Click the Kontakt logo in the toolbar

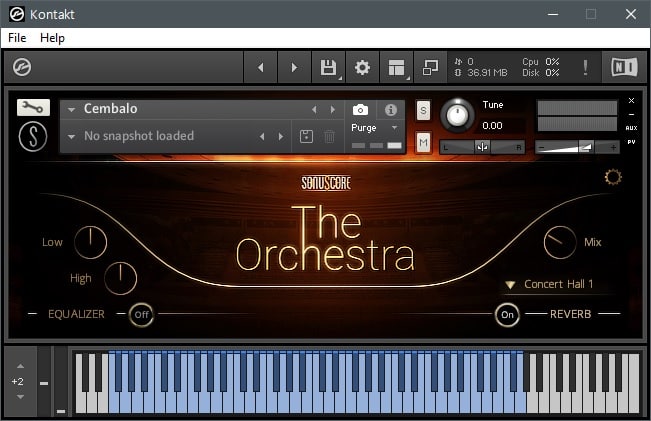(x=22, y=67)
